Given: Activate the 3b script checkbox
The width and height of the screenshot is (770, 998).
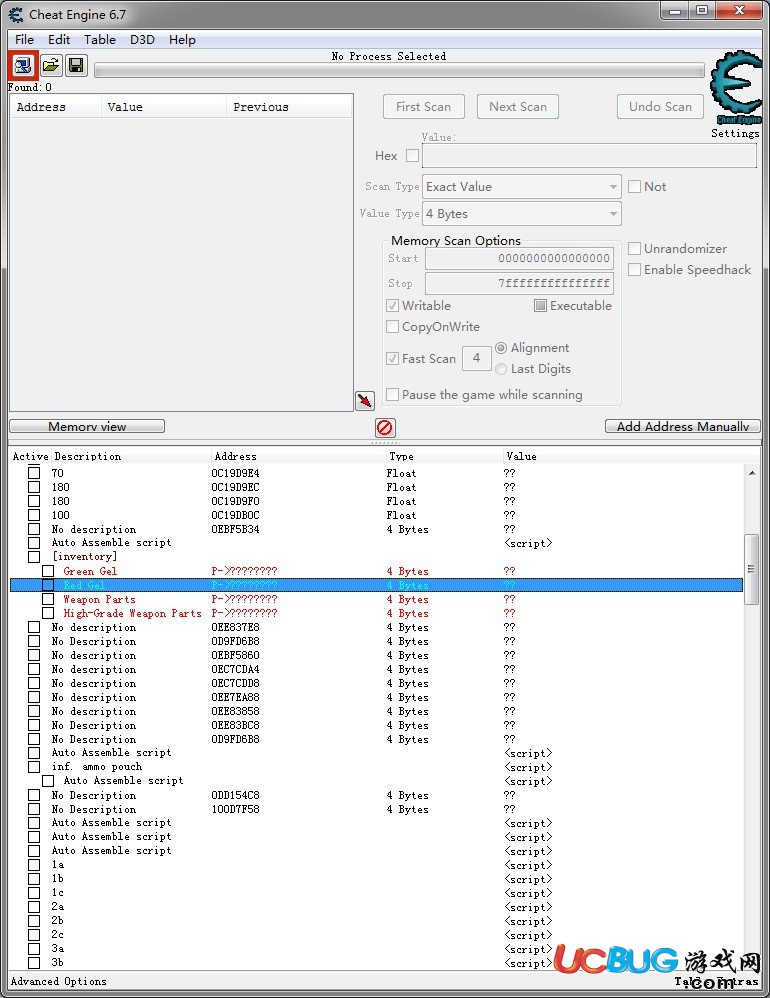Looking at the screenshot, I should tap(34, 962).
